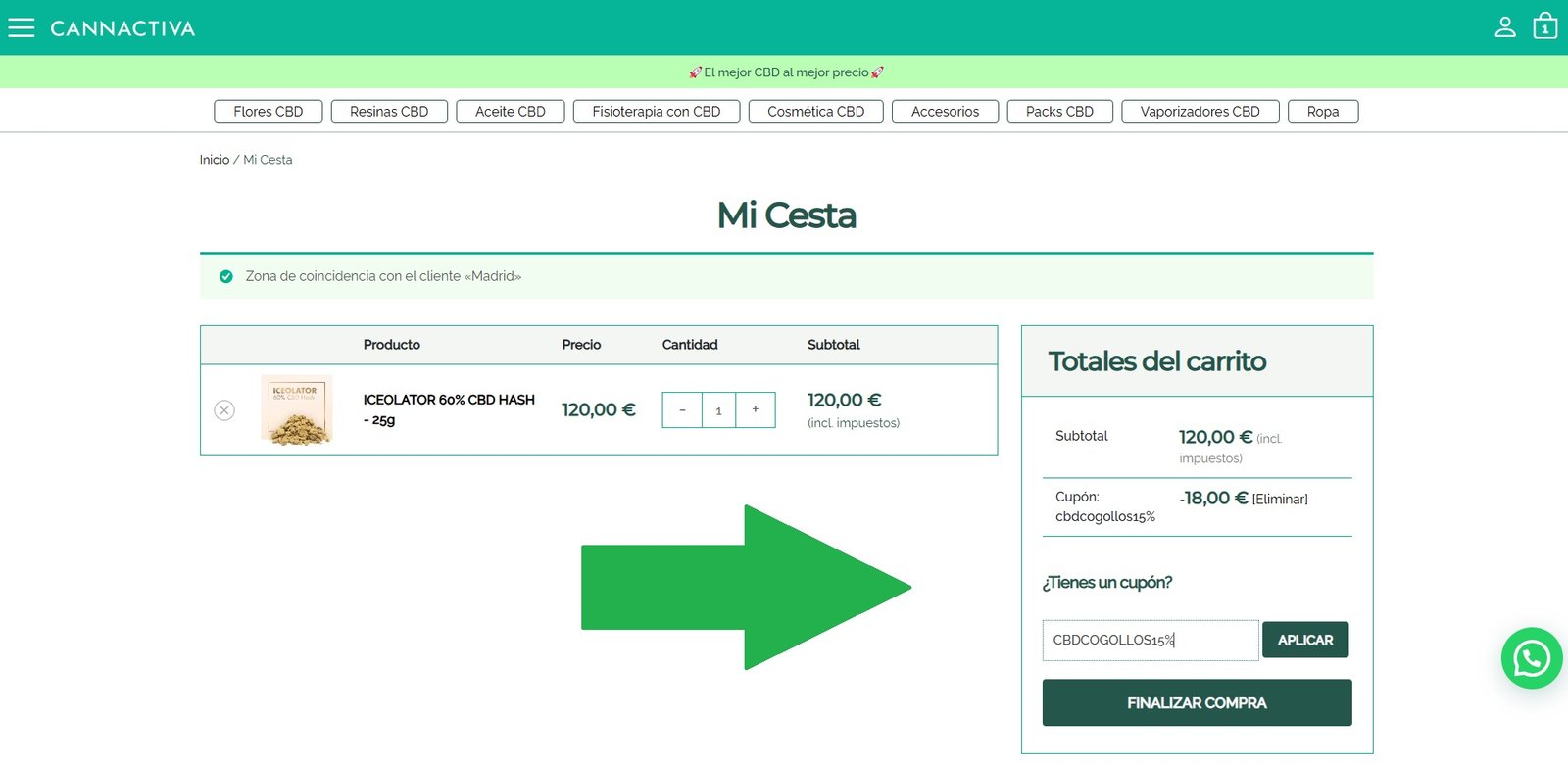
Task: Focus the coupon code input field
Action: coord(1151,640)
